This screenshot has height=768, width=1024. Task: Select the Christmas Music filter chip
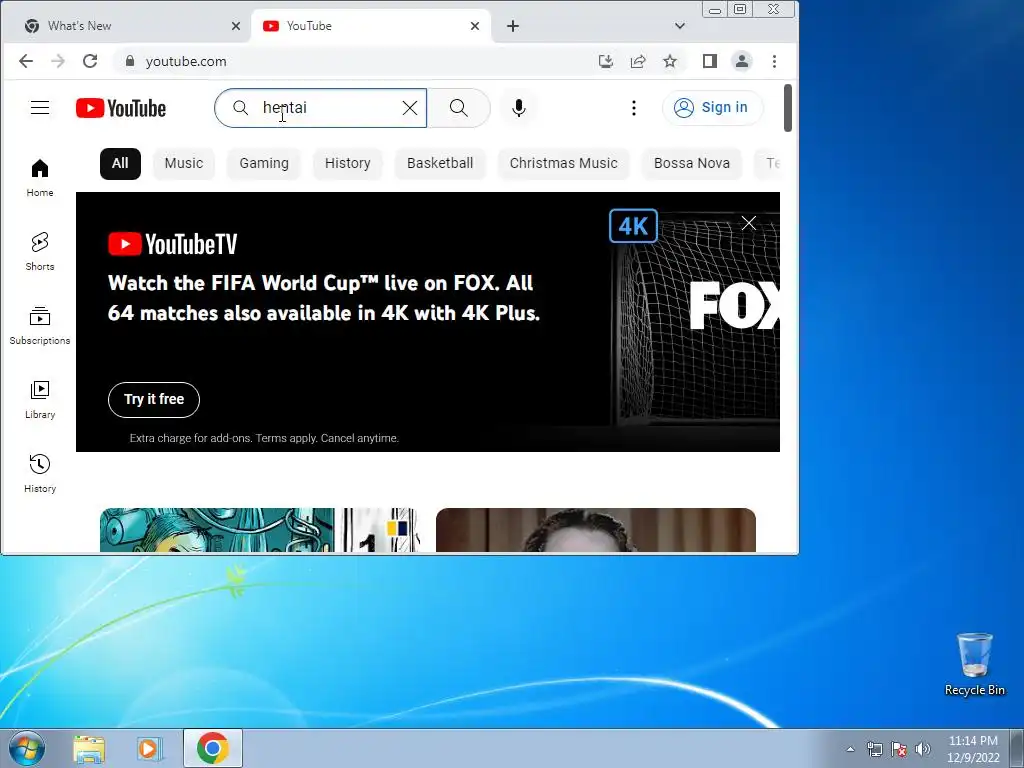point(564,163)
